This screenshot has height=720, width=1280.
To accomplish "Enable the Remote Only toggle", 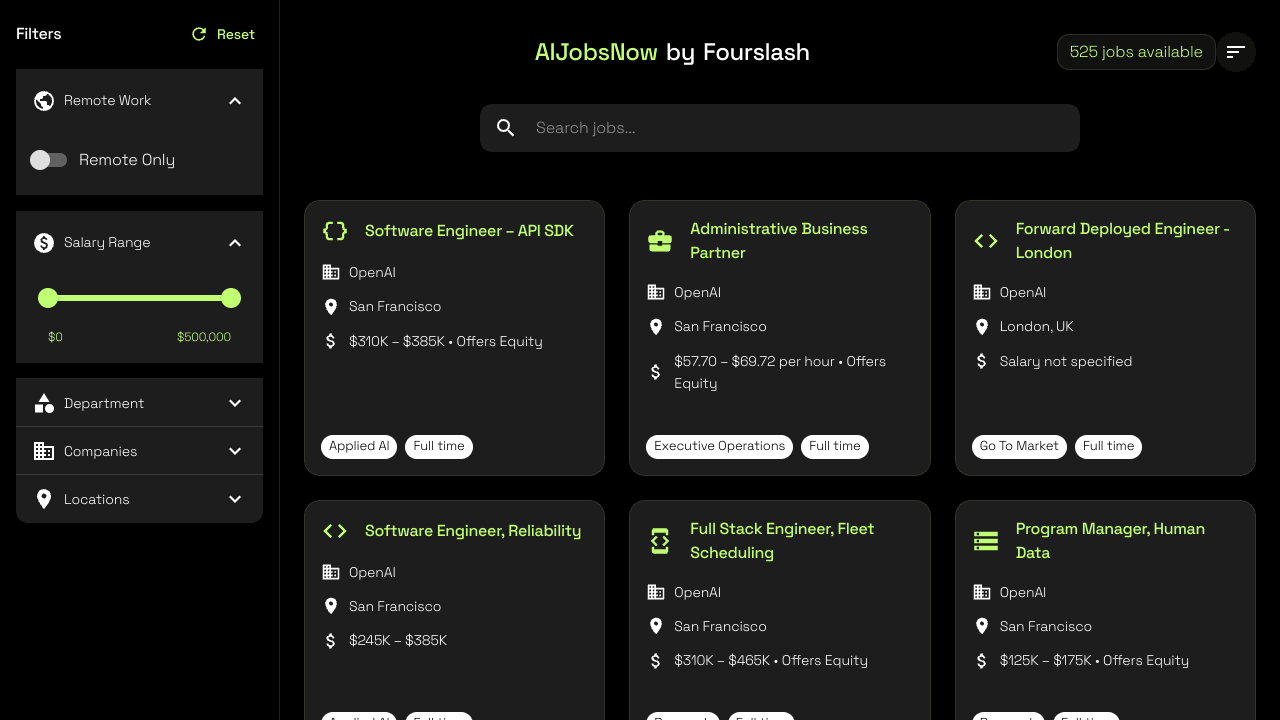I will pos(48,159).
